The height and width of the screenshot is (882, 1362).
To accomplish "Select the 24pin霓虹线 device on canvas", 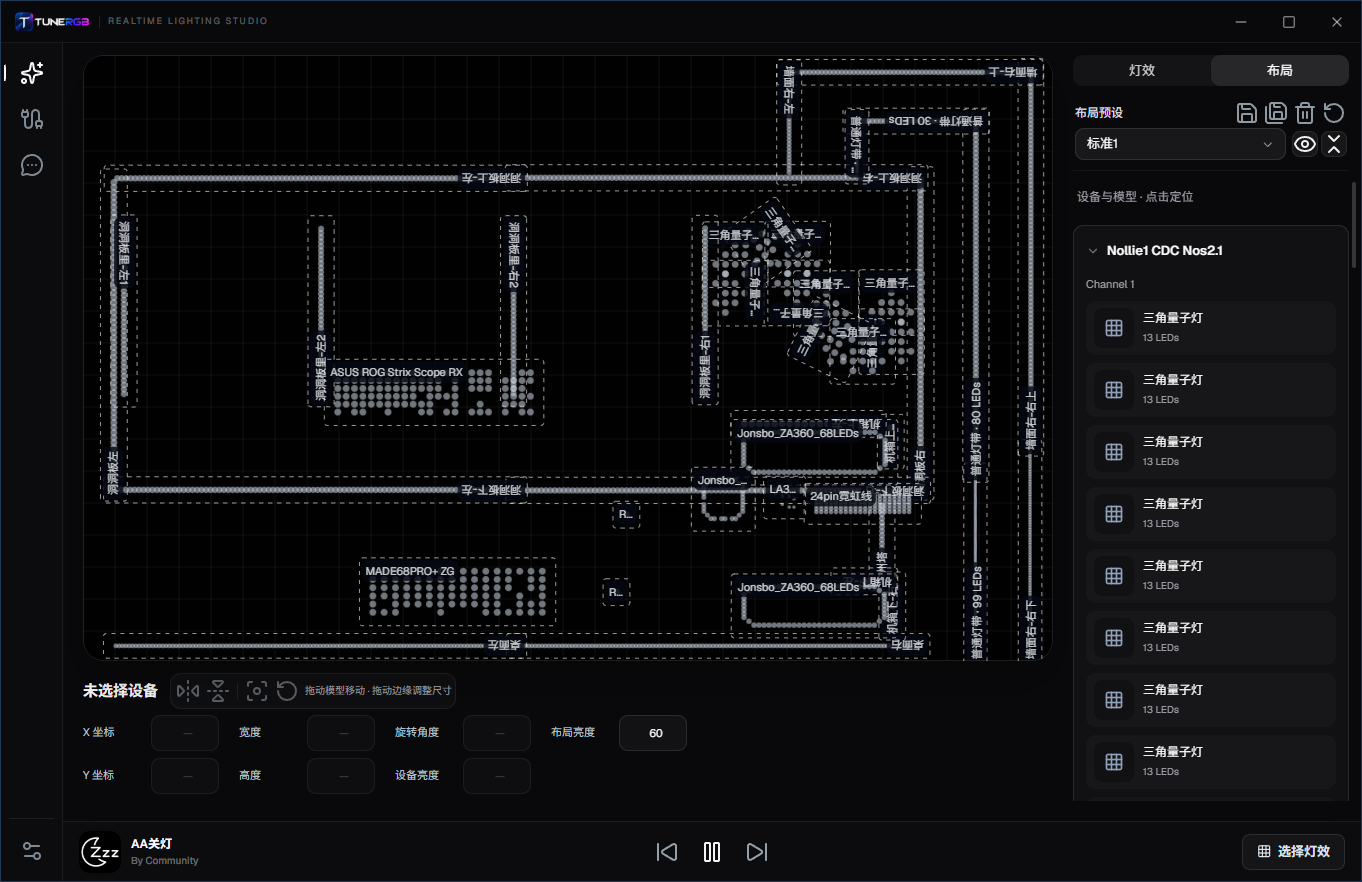I will pos(864,503).
